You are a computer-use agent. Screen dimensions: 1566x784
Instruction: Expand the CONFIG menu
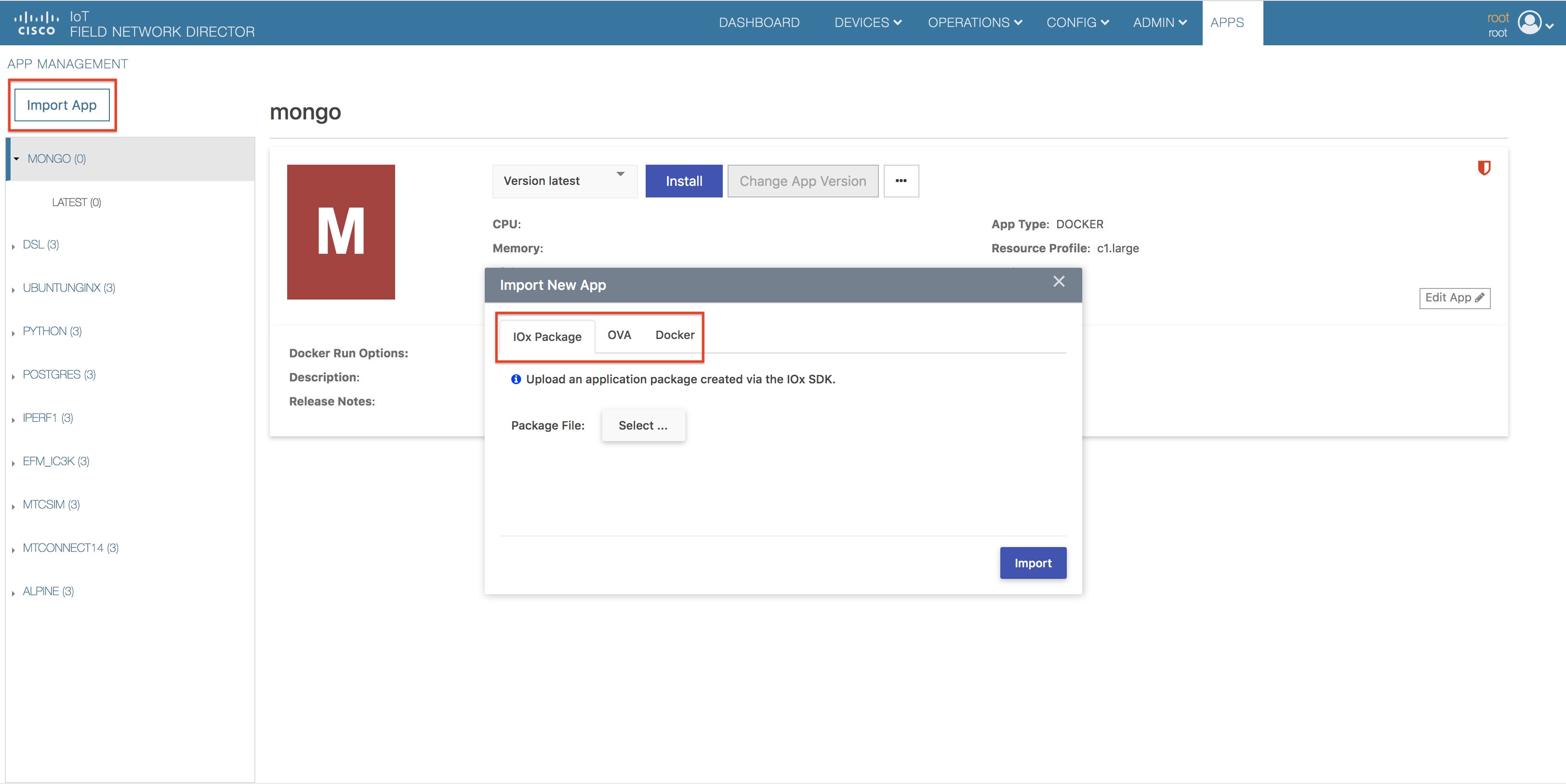tap(1077, 23)
